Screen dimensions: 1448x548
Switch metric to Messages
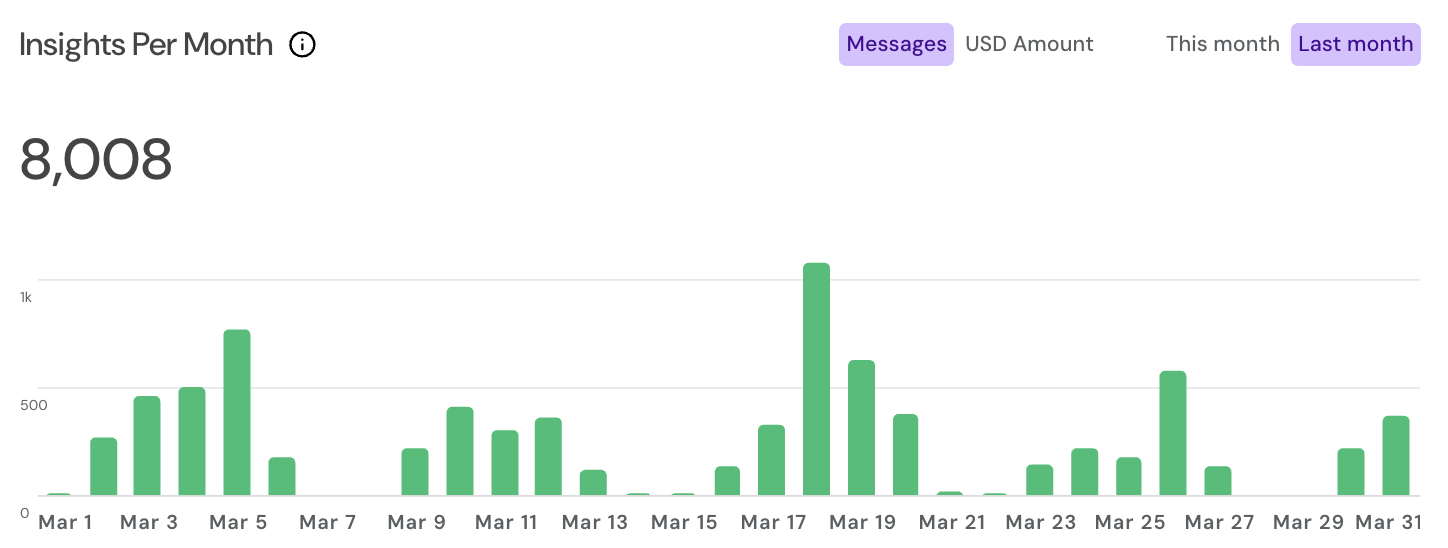(x=896, y=44)
